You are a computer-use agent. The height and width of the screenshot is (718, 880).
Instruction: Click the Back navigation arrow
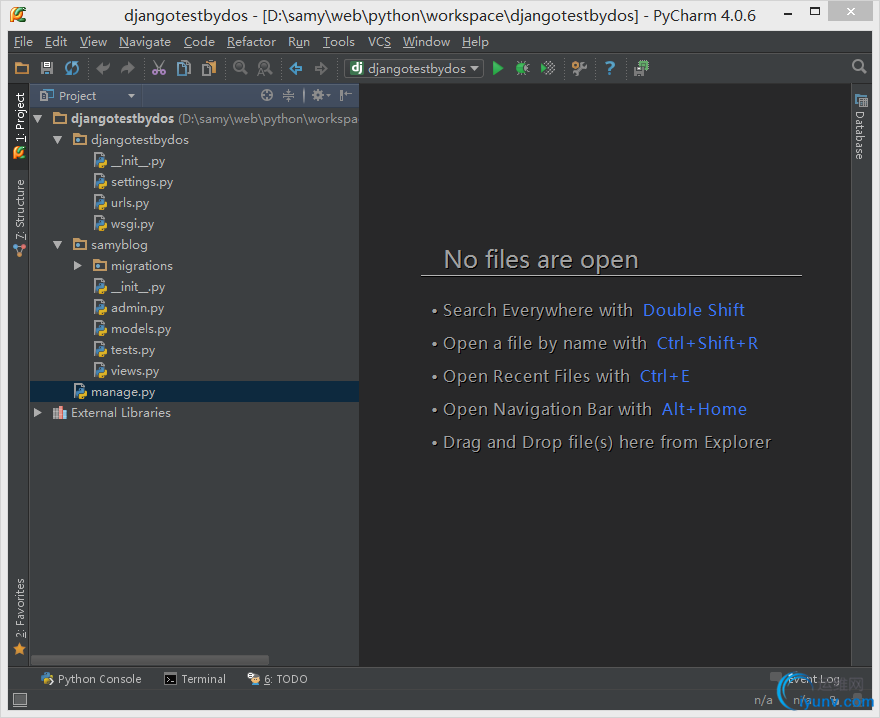(x=296, y=68)
